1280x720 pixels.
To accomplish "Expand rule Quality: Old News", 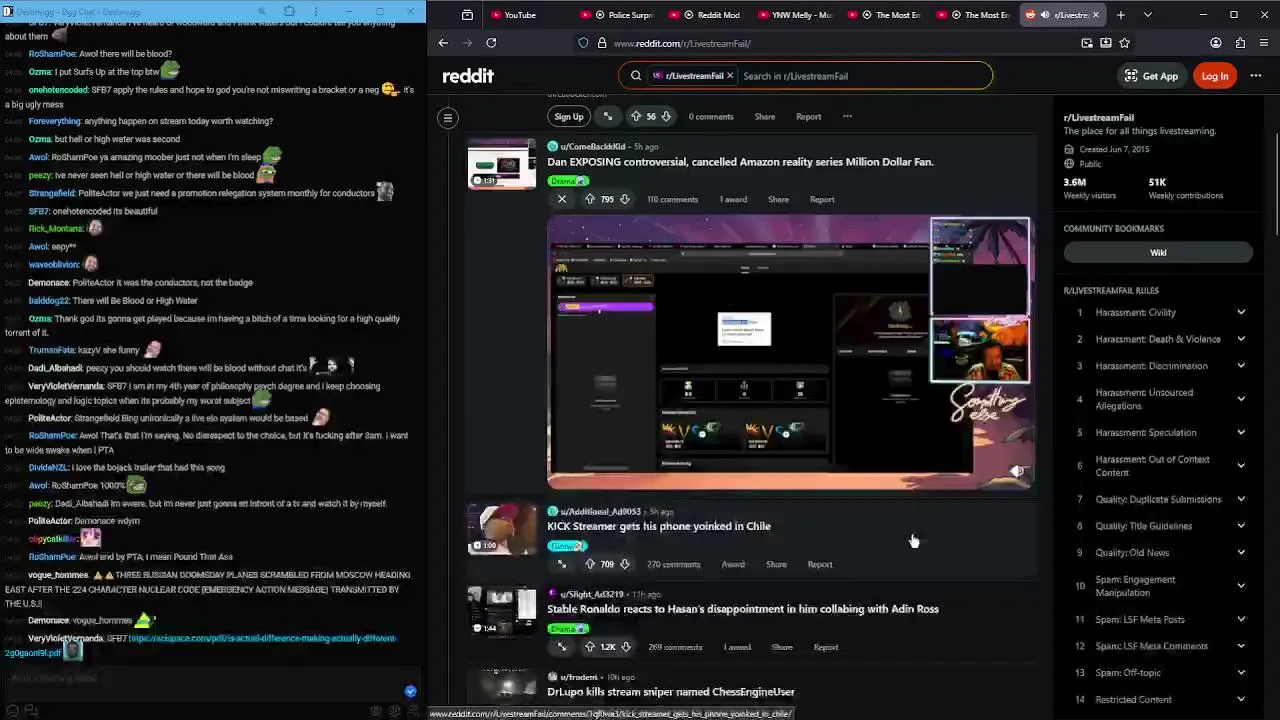I will (1241, 553).
